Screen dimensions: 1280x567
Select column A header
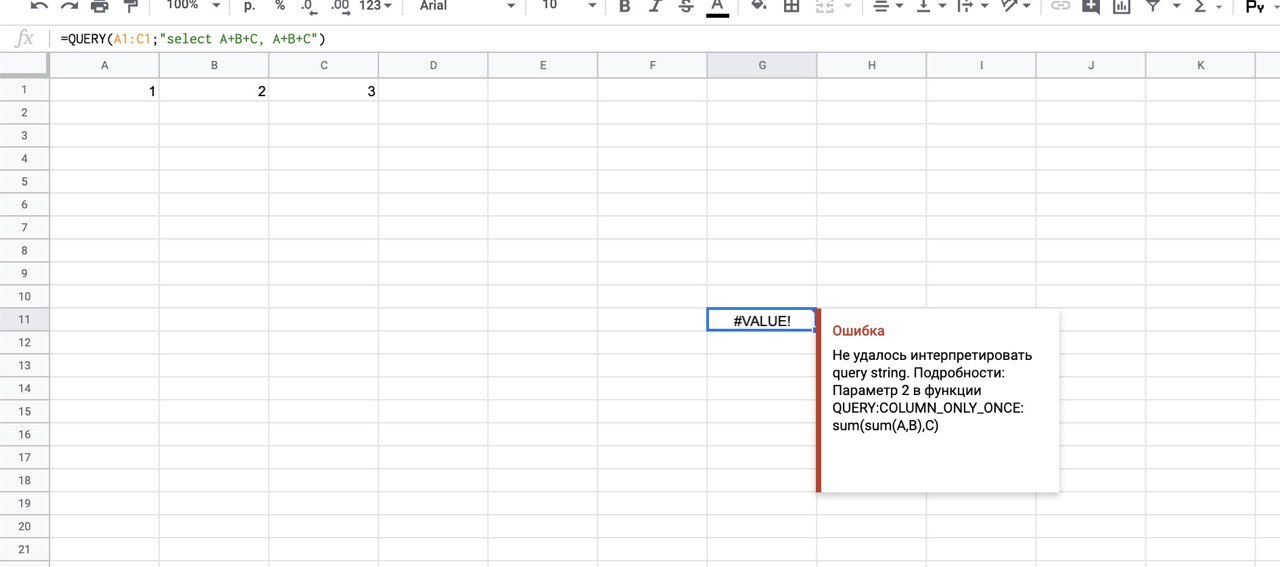tap(105, 65)
